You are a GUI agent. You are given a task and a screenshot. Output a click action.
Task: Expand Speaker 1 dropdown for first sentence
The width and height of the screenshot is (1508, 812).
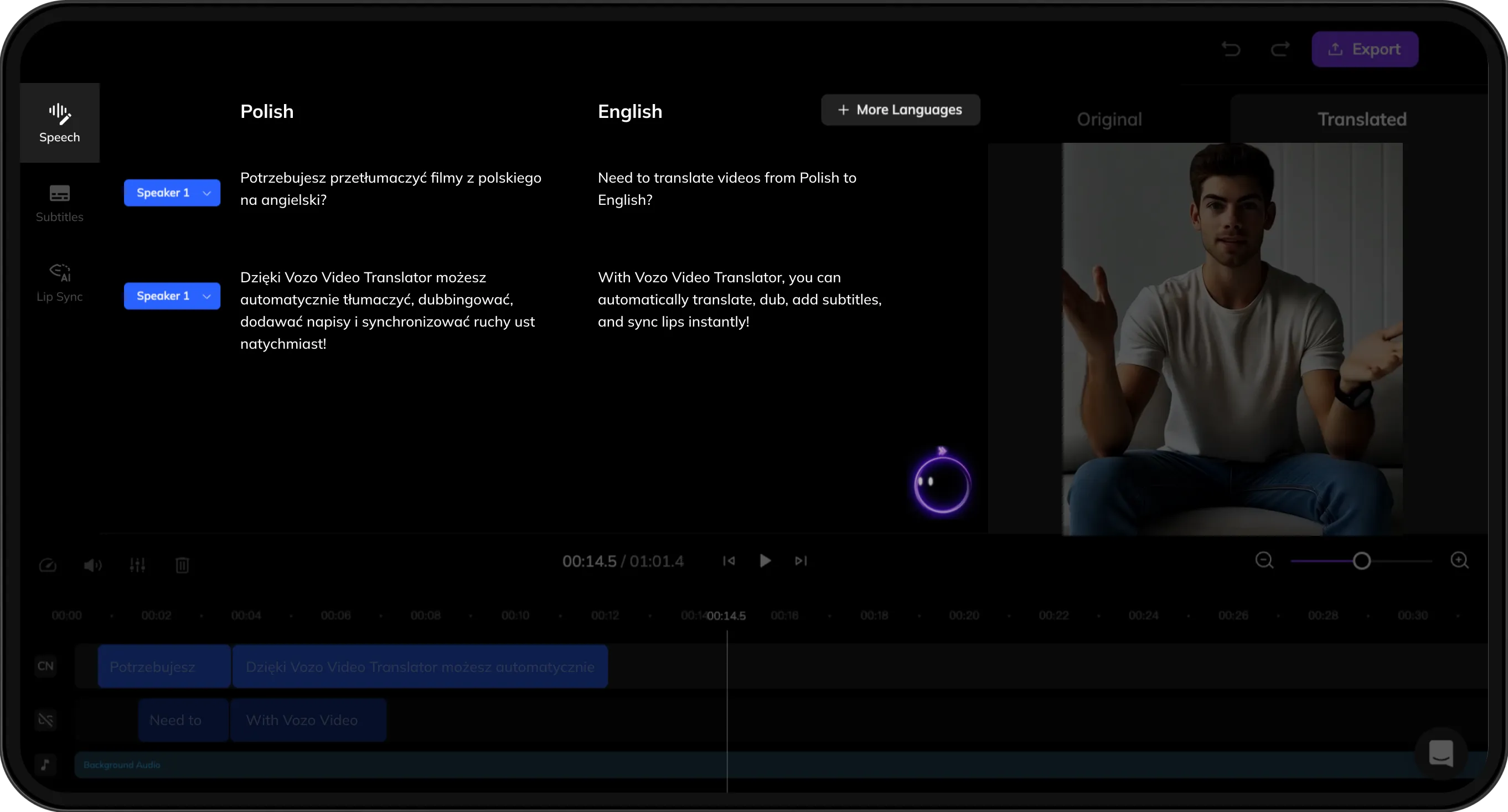coord(172,193)
